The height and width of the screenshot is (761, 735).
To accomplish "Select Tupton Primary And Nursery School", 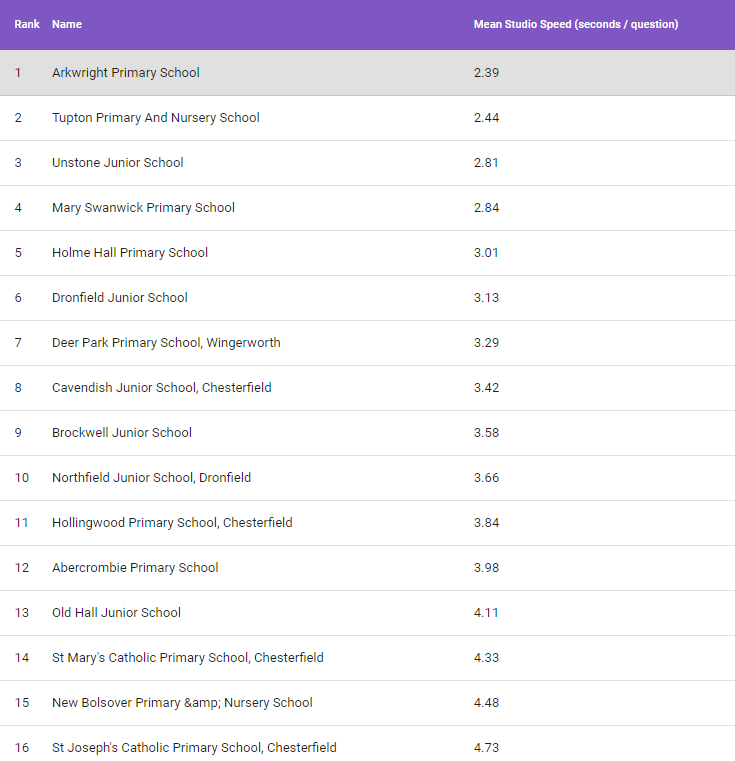I will tap(156, 118).
